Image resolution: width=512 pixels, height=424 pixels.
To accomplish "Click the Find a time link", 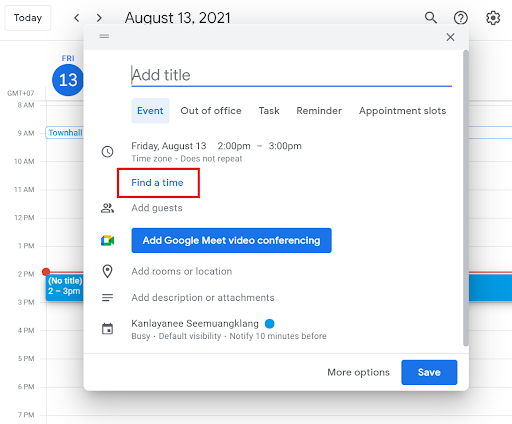I will click(x=157, y=183).
